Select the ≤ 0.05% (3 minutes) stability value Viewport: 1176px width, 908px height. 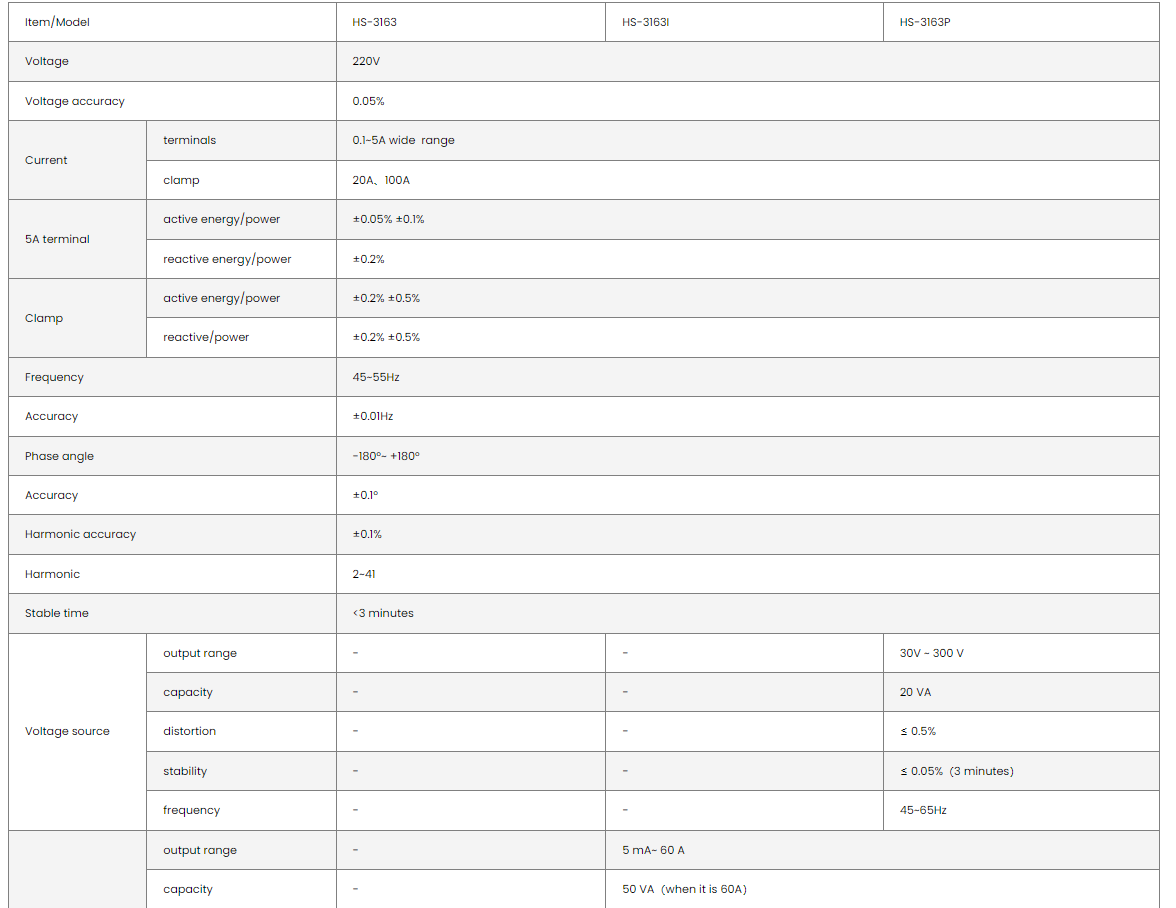(x=956, y=771)
